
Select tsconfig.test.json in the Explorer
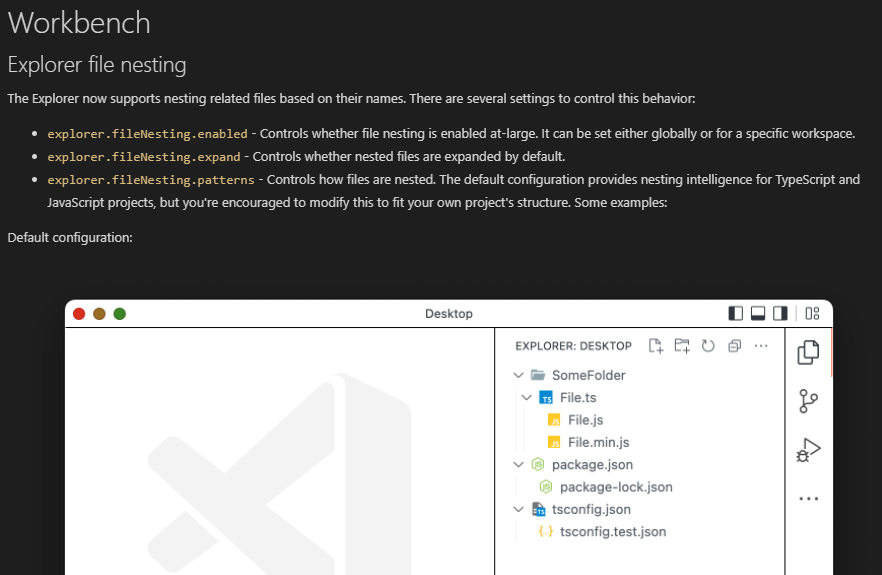640,532
